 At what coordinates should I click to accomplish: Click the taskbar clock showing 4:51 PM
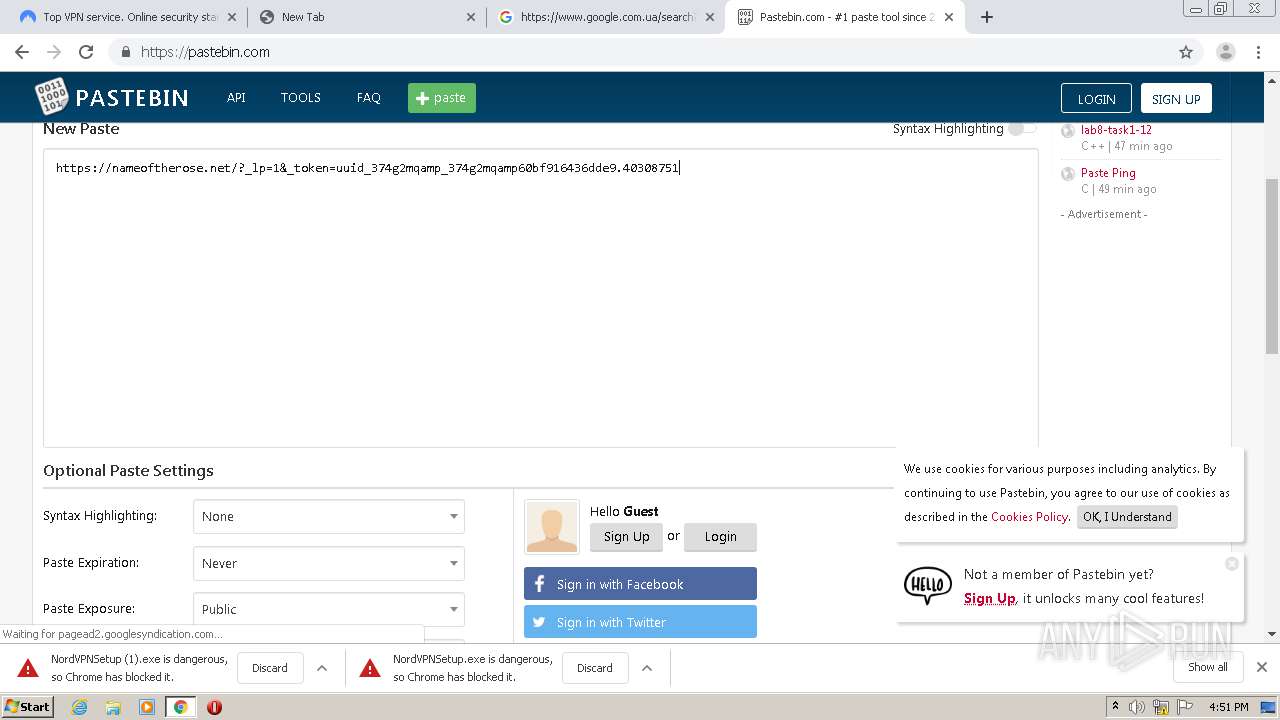[1228, 707]
